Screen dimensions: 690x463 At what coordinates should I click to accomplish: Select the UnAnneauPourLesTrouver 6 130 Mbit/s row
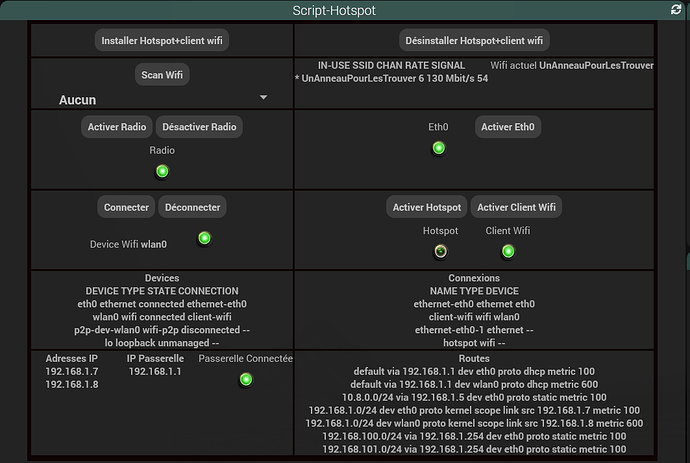pos(392,78)
